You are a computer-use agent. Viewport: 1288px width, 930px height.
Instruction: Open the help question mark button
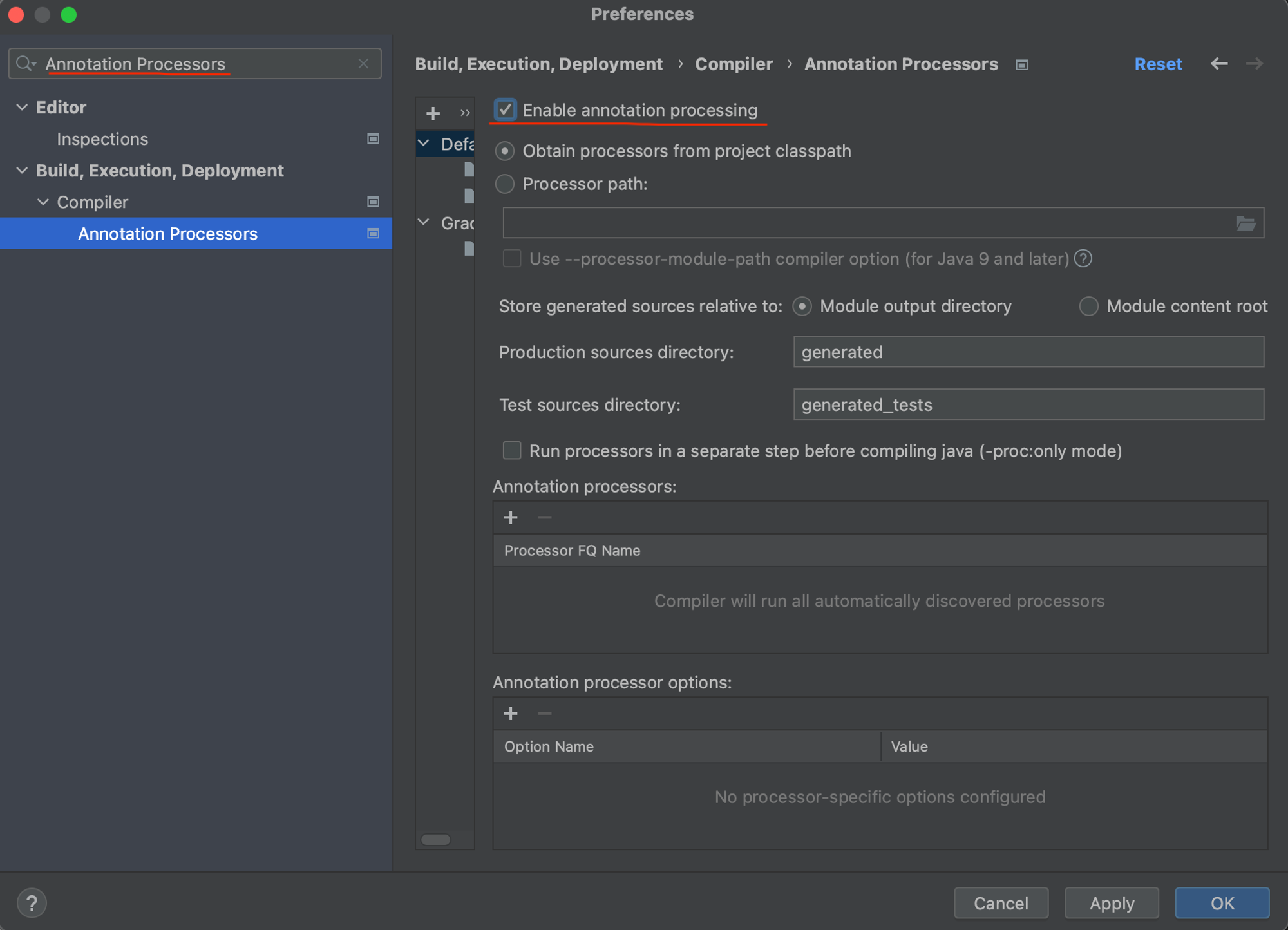(32, 902)
